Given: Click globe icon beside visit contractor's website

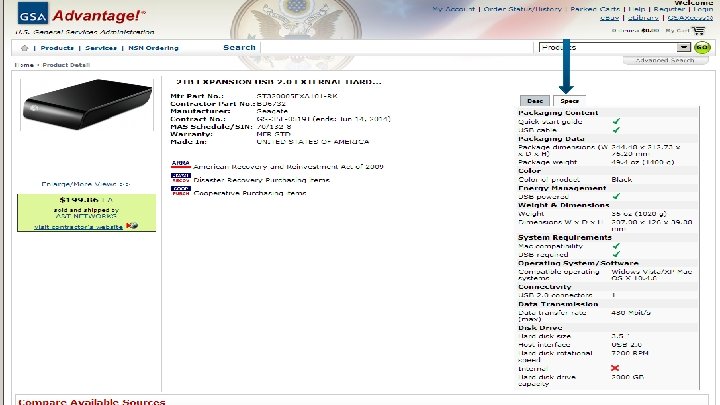Looking at the screenshot, I should [132, 225].
